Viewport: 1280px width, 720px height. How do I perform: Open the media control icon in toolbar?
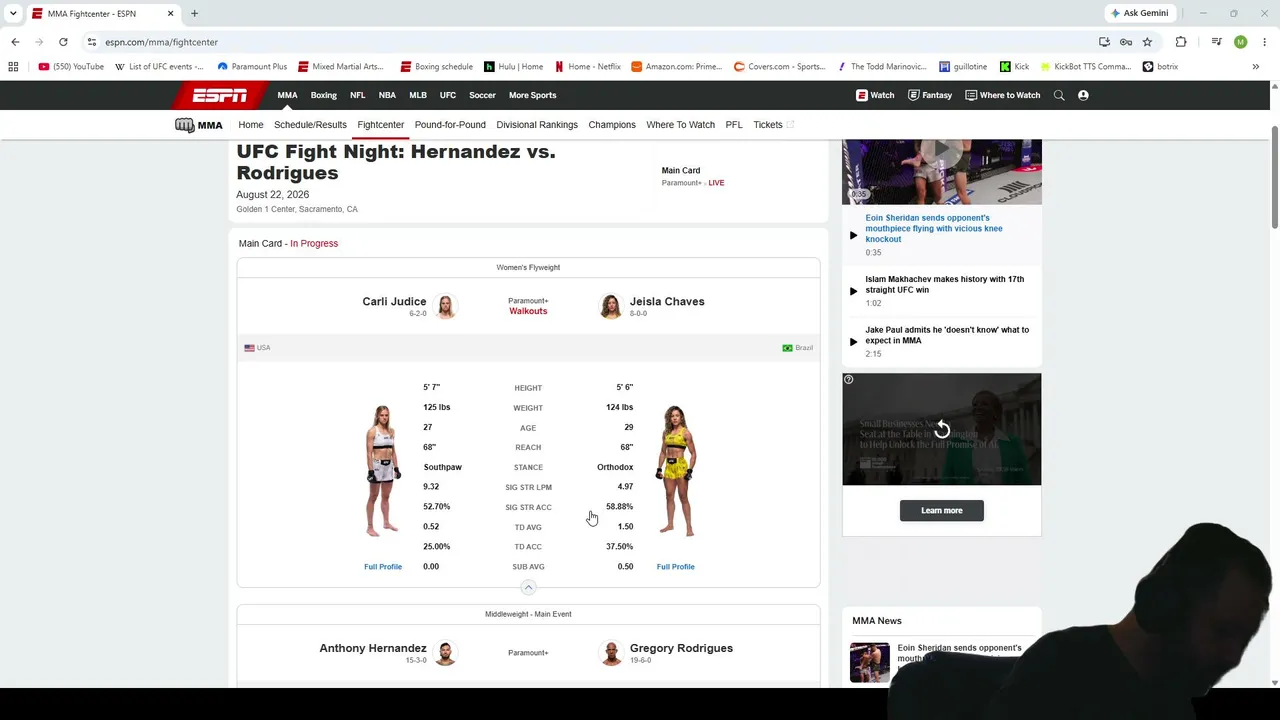click(1216, 42)
